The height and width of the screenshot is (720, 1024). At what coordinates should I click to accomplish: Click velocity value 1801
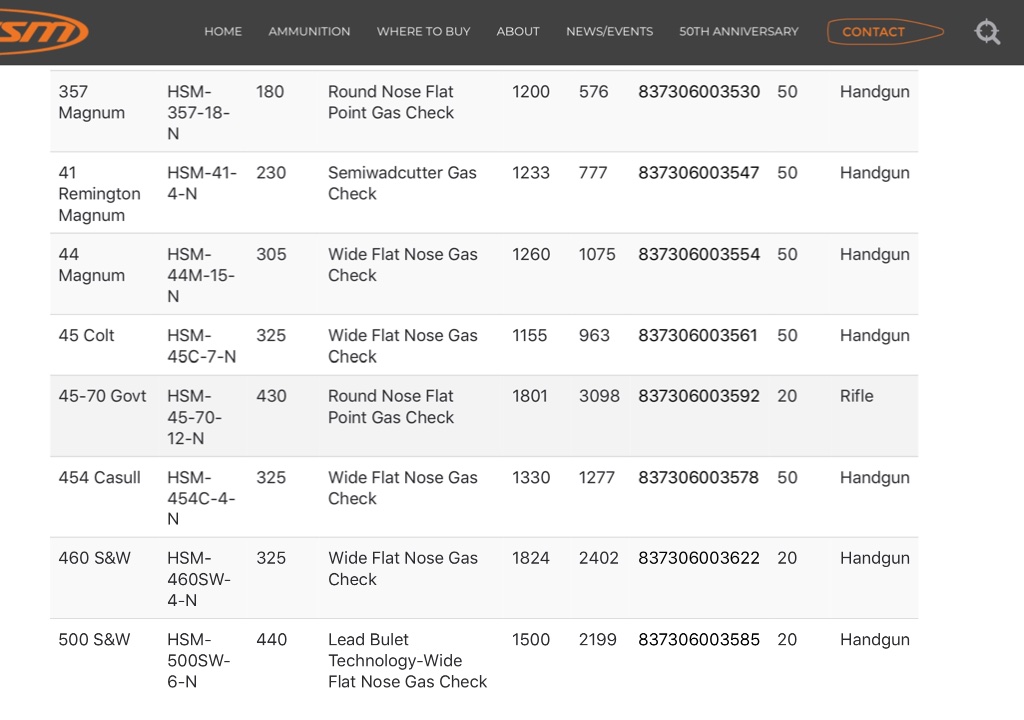click(529, 396)
